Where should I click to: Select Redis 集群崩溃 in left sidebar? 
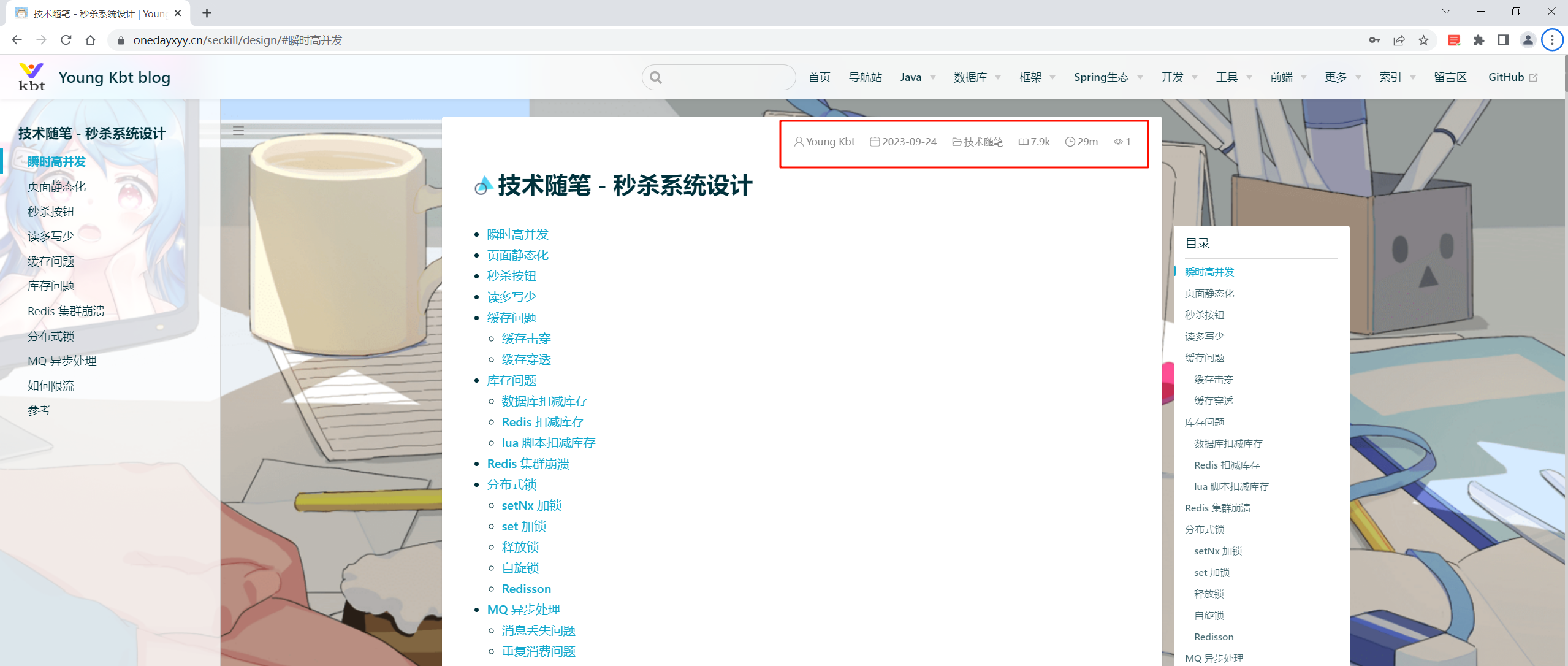(x=66, y=311)
